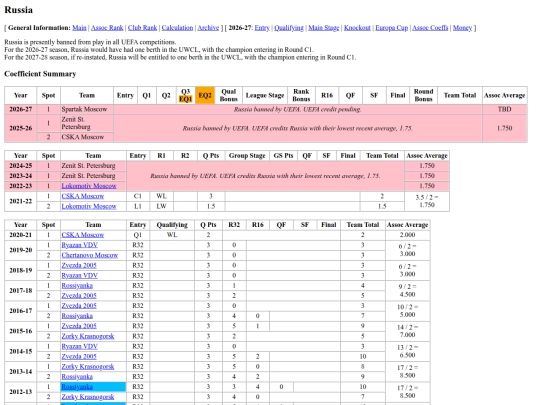The image size is (540, 405).
Task: Go to the Club Rank page
Action: coord(142,28)
